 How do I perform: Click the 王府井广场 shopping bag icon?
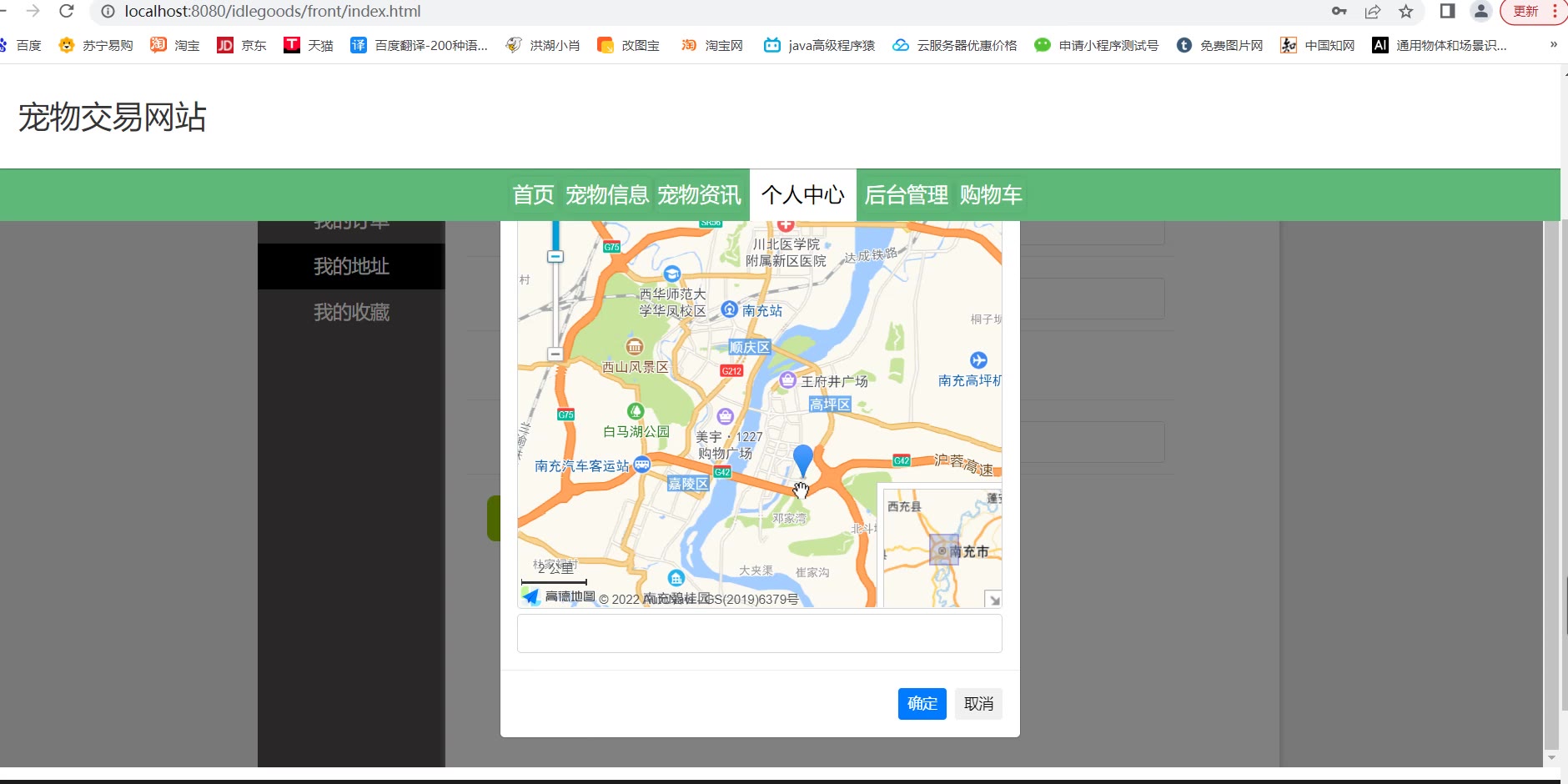pyautogui.click(x=787, y=380)
